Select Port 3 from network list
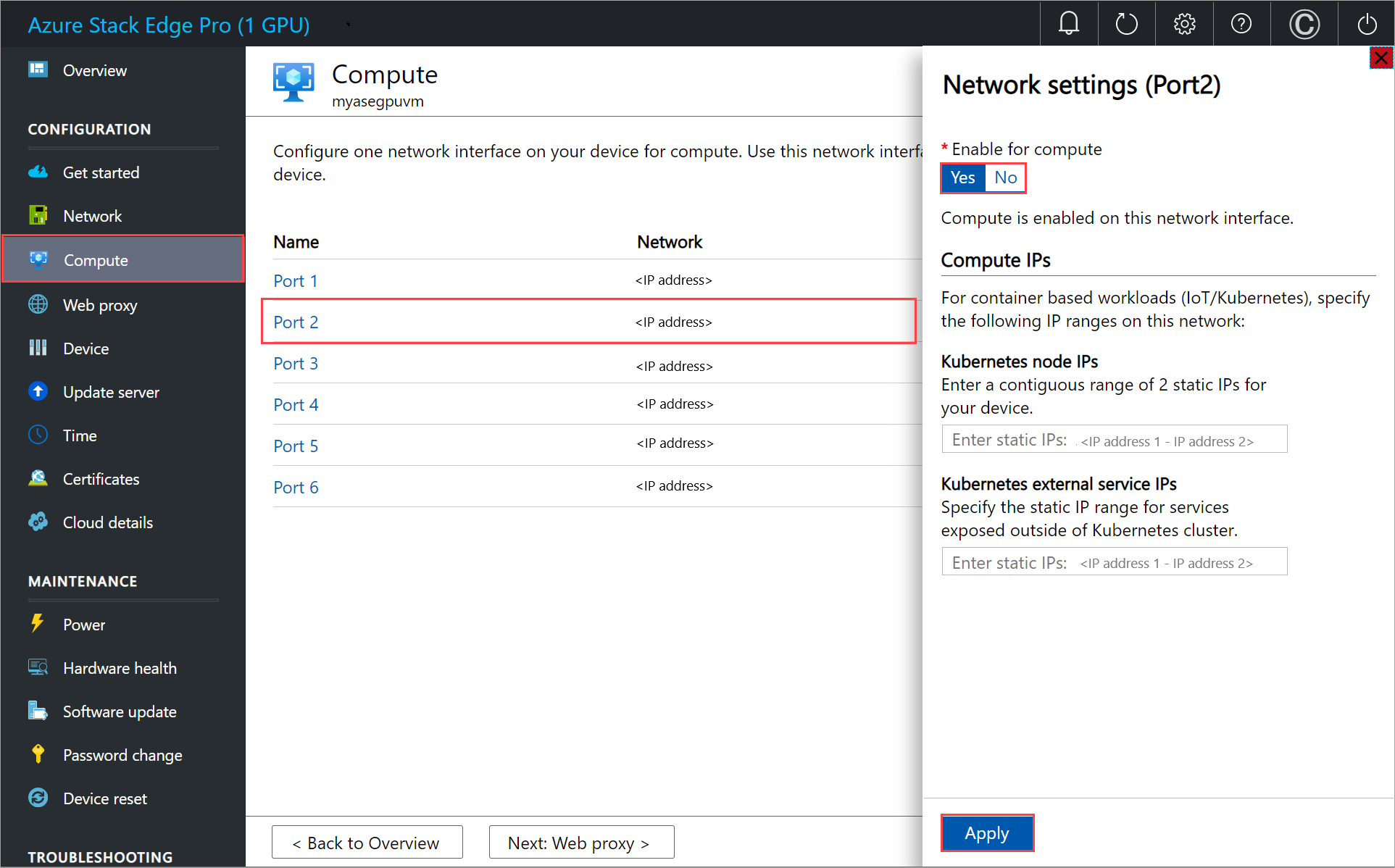 pyautogui.click(x=296, y=363)
